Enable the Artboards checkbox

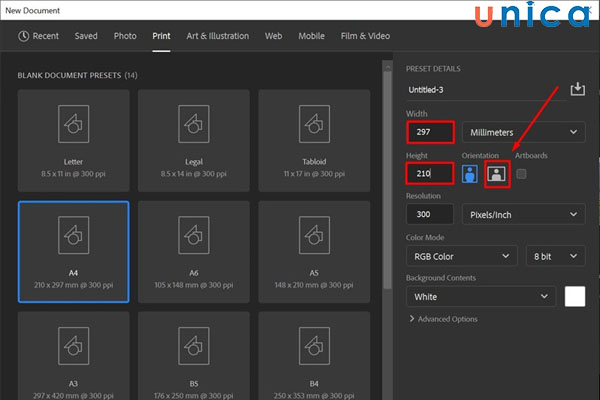[521, 174]
